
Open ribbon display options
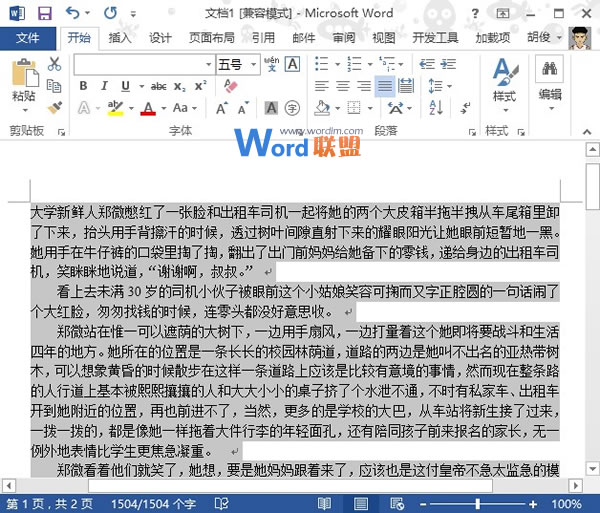(502, 14)
